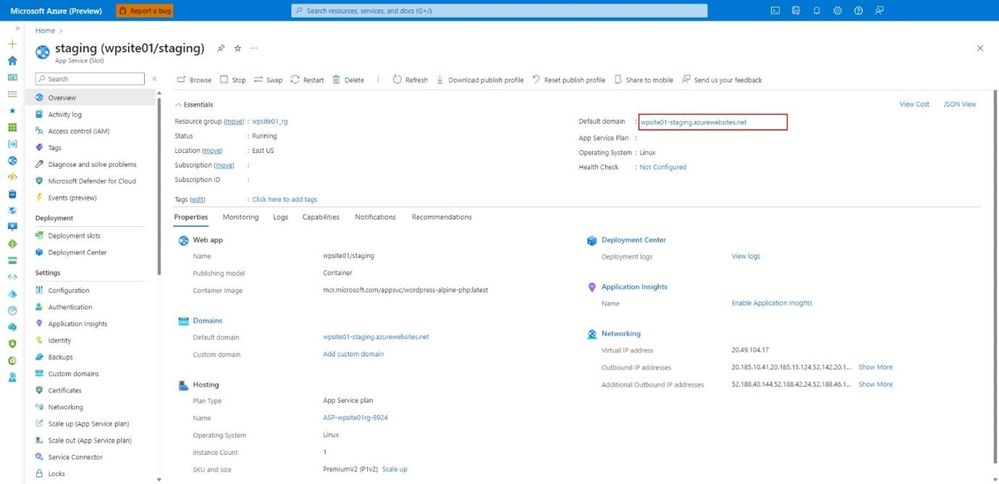999x484 pixels.
Task: Open the more options ellipsis next to title
Action: tap(254, 48)
